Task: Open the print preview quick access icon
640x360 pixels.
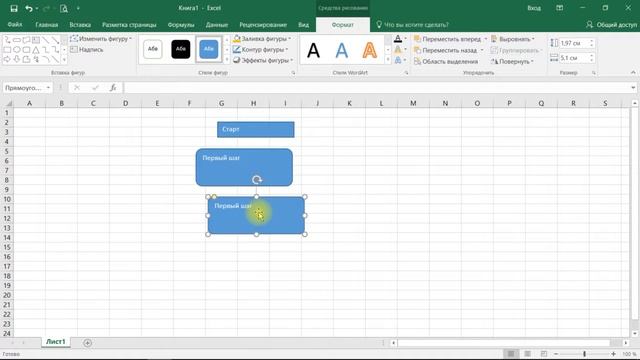Action: tap(64, 8)
